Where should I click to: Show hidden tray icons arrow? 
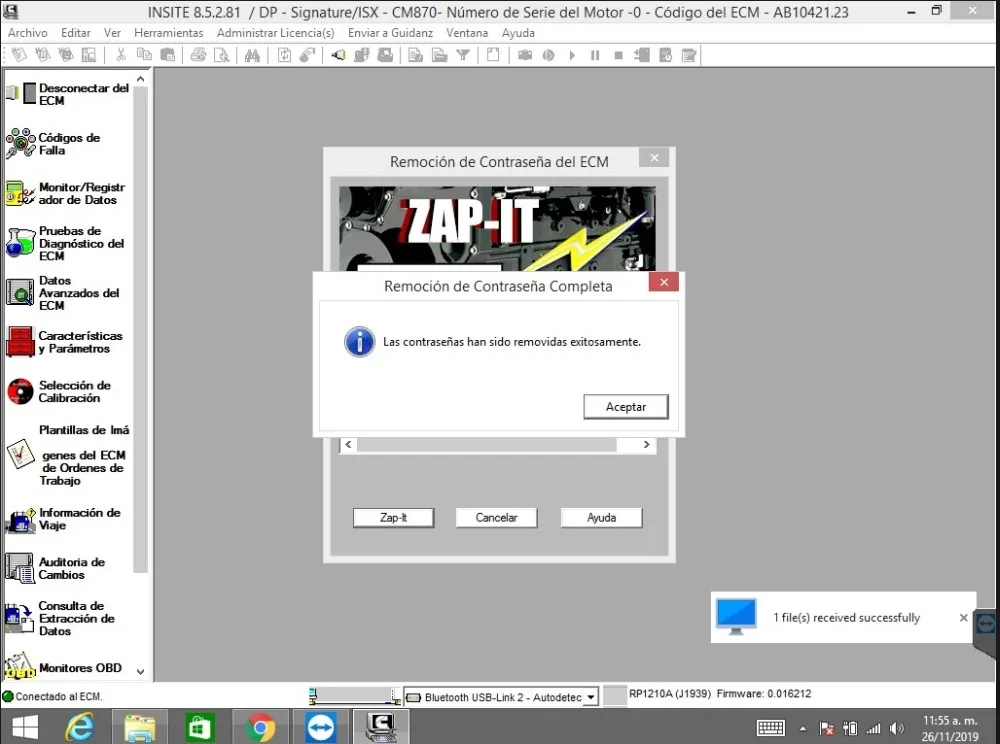802,728
